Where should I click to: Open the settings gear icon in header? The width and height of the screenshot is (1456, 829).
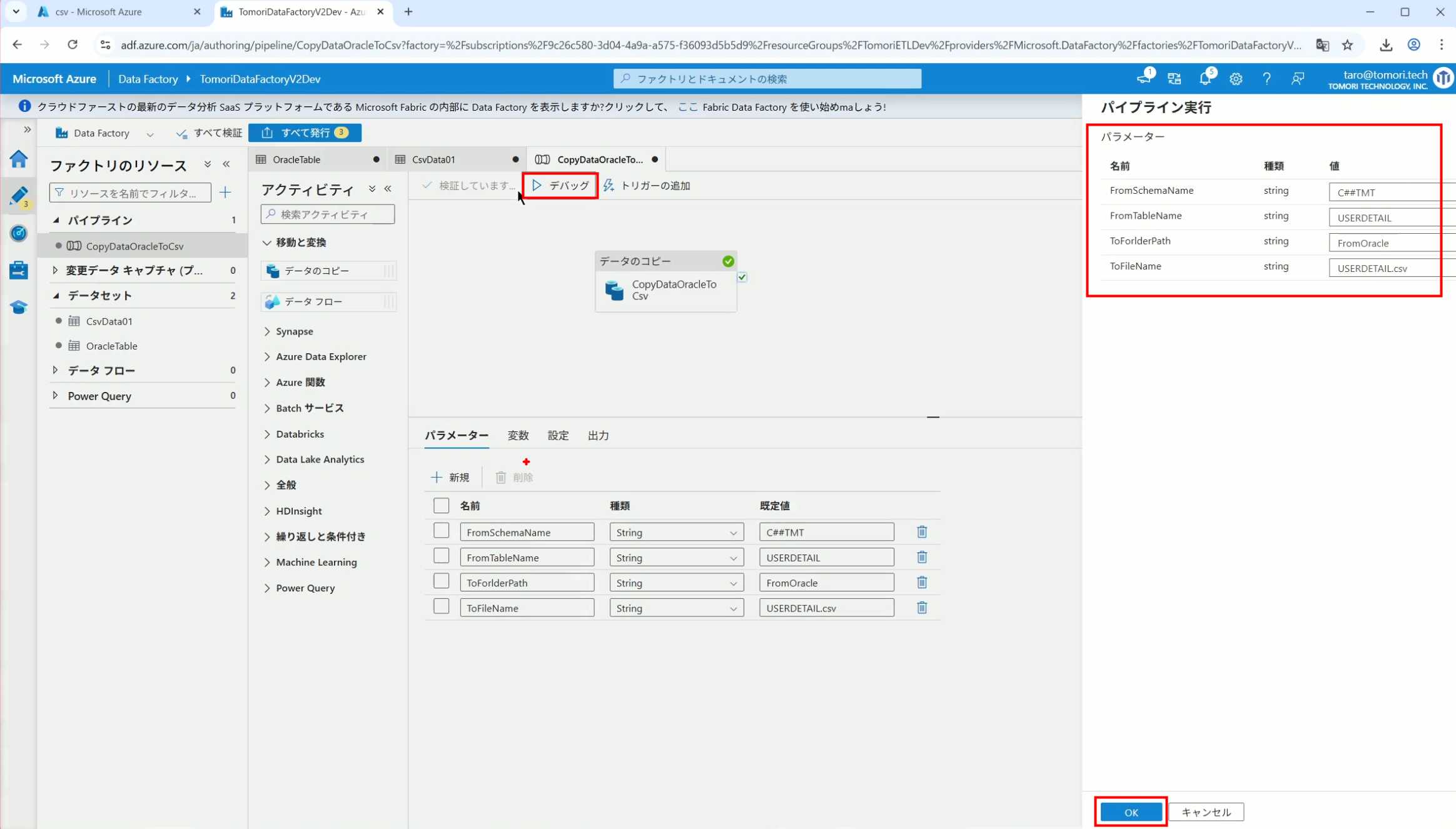[x=1235, y=79]
